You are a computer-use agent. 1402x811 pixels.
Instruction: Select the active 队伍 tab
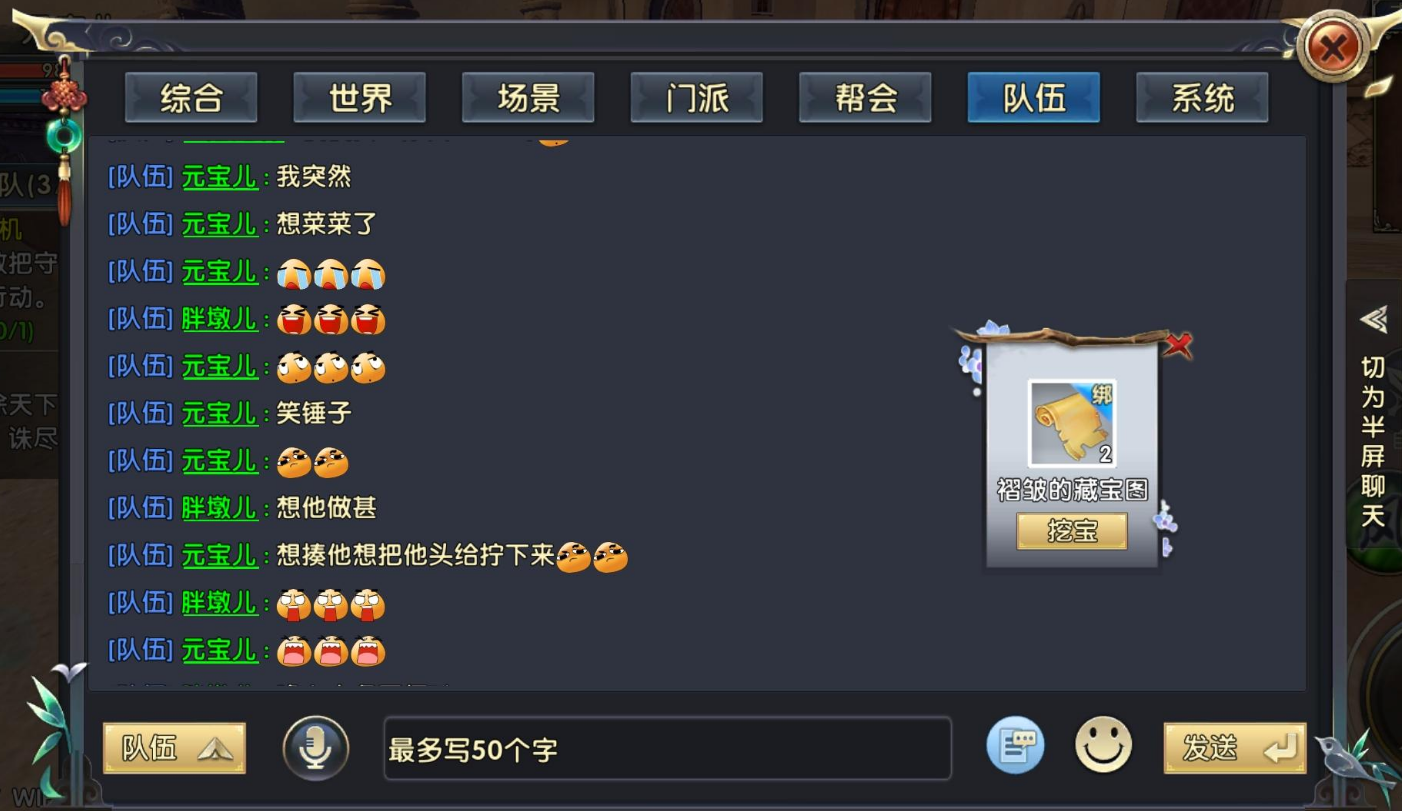click(1034, 98)
